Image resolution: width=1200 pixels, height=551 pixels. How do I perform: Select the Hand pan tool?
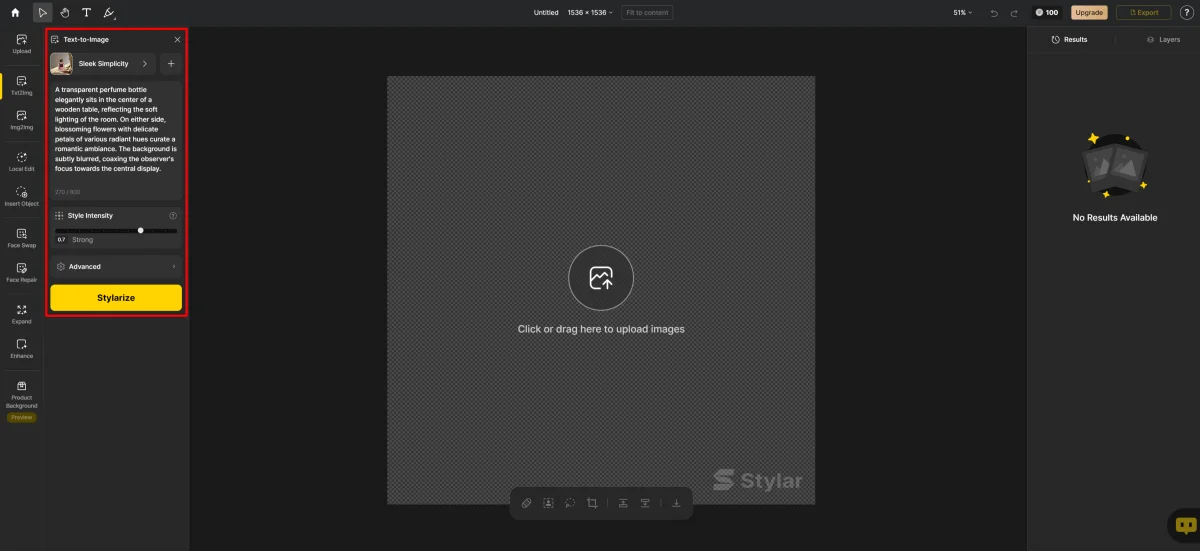pos(65,13)
